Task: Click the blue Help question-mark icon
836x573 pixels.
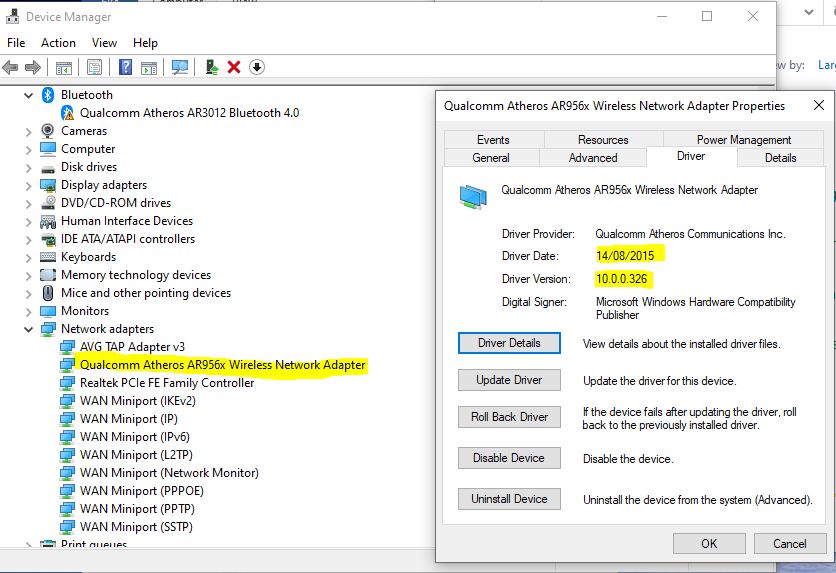Action: pyautogui.click(x=125, y=67)
